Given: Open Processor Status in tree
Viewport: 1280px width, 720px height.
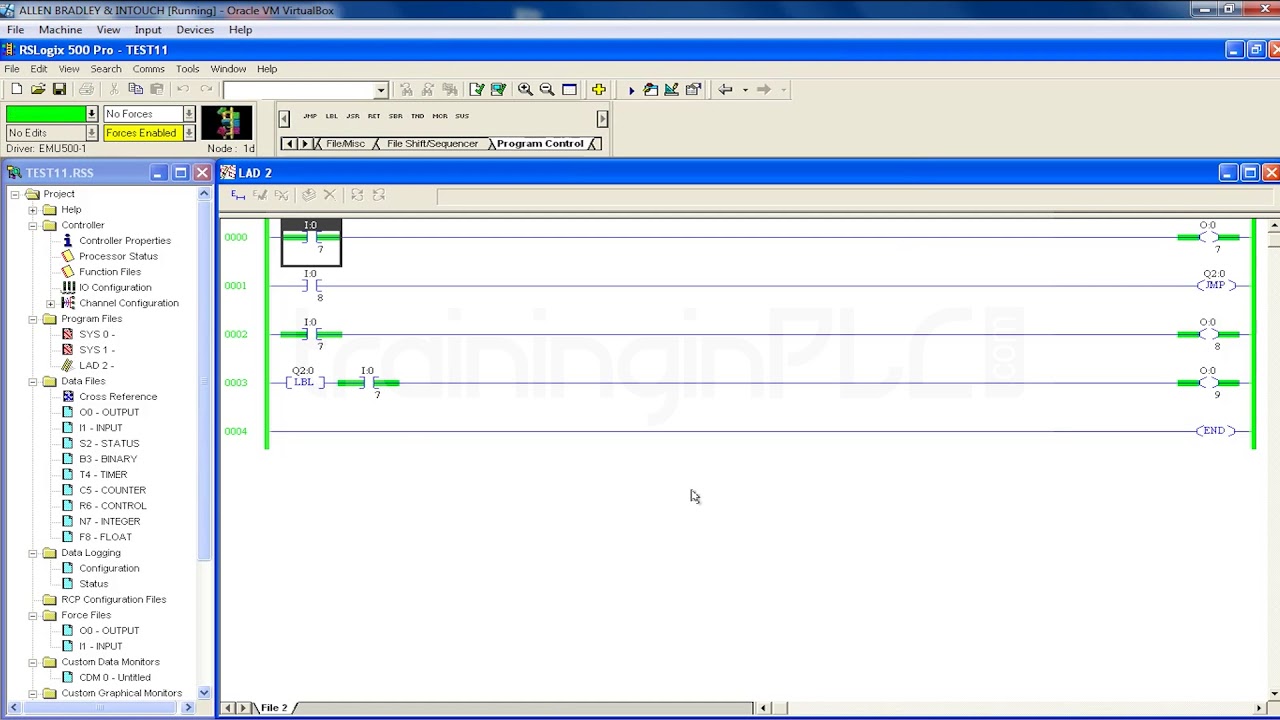Looking at the screenshot, I should [118, 256].
